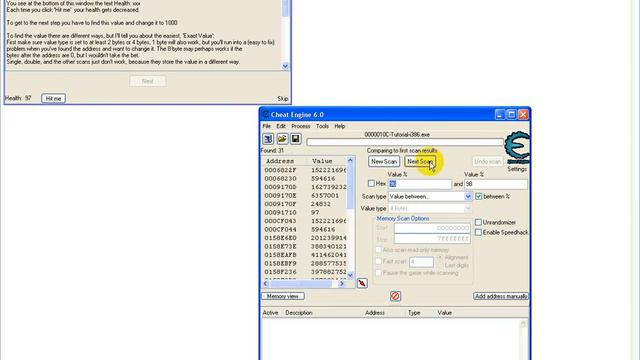
Task: Click address list scroll up arrow
Action: coord(350,160)
